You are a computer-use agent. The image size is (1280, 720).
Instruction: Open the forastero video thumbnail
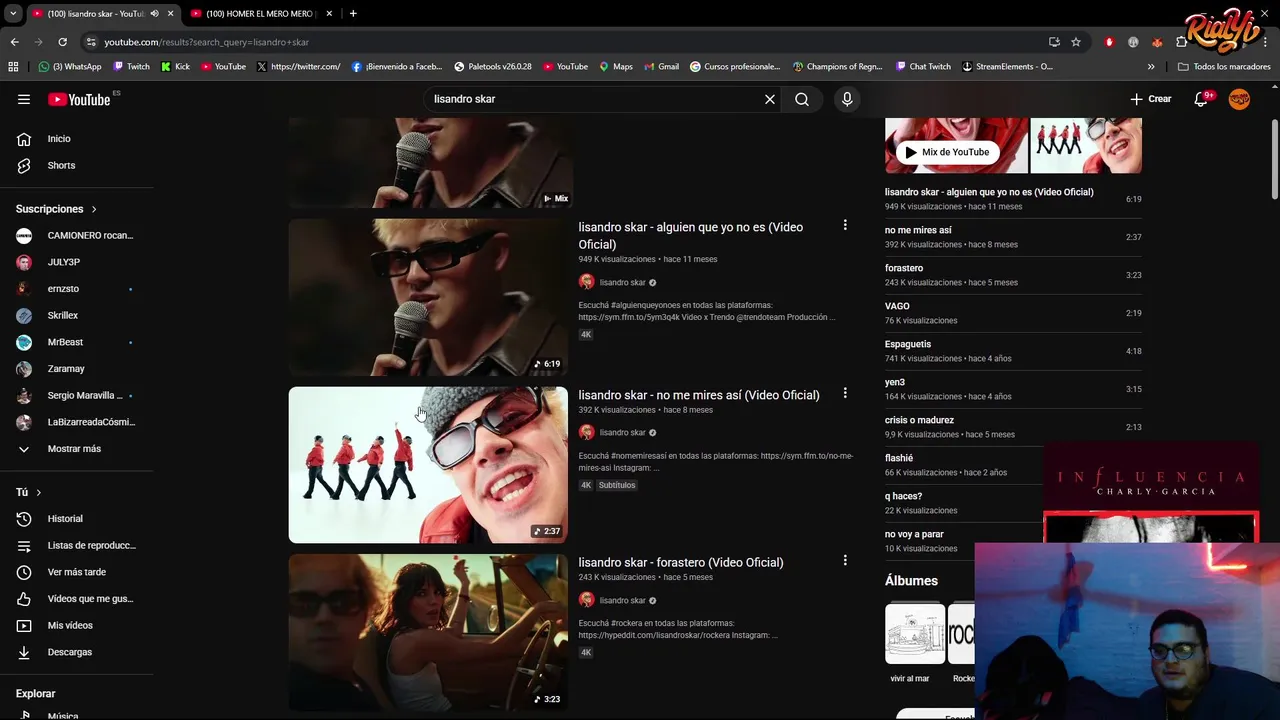428,632
